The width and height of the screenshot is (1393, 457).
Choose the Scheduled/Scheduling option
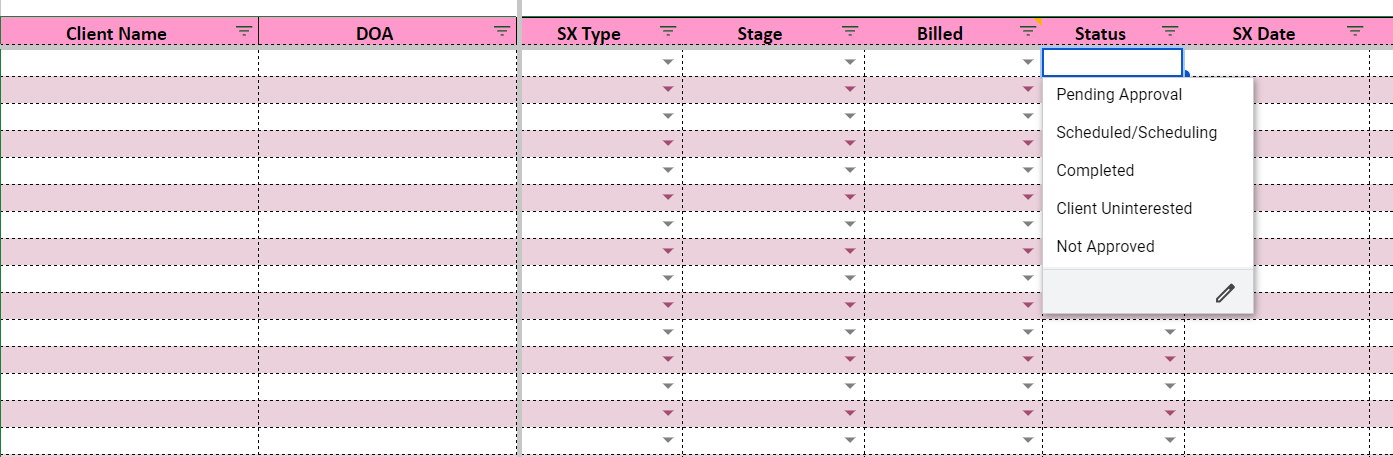point(1136,133)
